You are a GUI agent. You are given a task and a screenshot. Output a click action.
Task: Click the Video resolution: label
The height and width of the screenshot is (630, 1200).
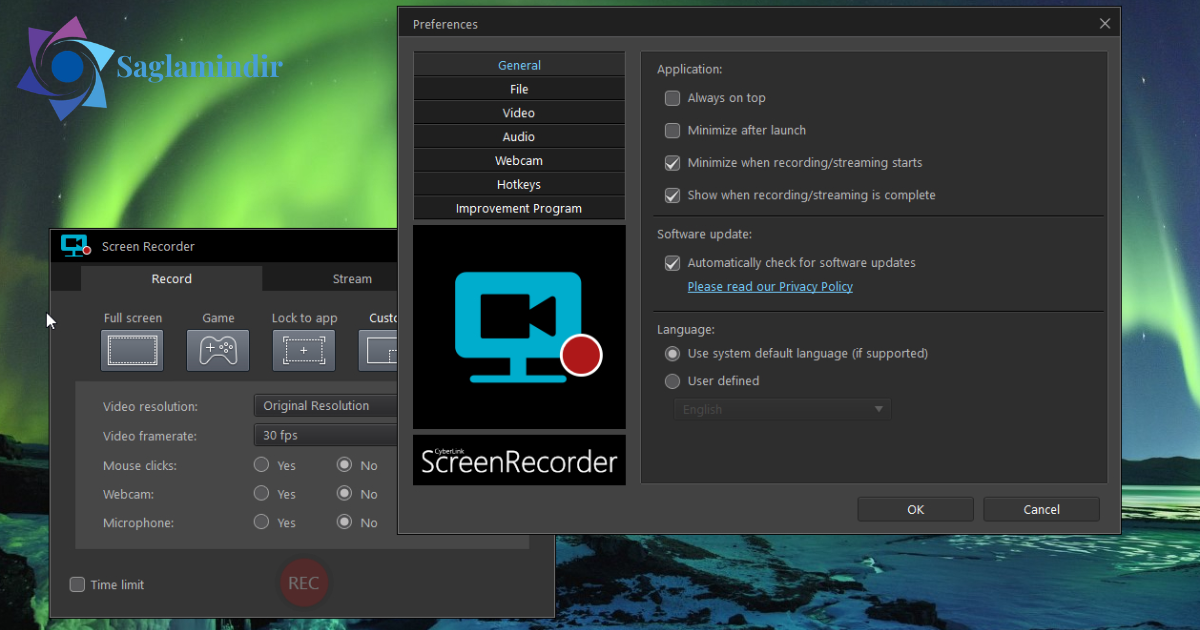click(150, 407)
